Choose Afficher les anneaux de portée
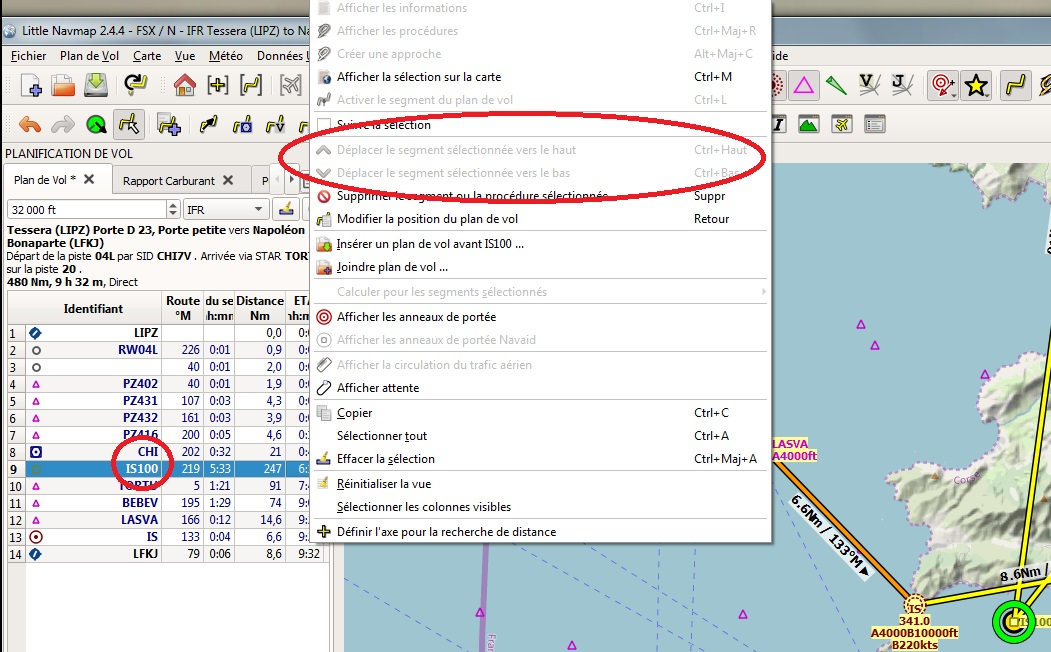Image resolution: width=1051 pixels, height=652 pixels. tap(542, 316)
